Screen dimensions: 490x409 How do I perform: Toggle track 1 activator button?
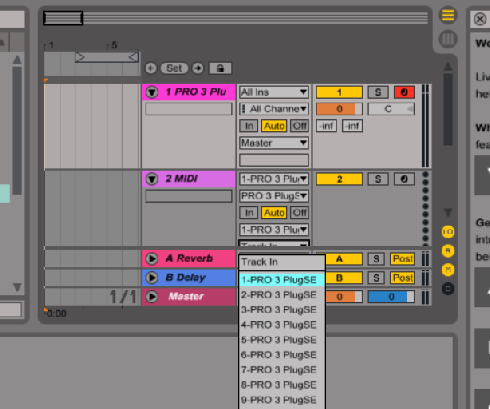[339, 92]
